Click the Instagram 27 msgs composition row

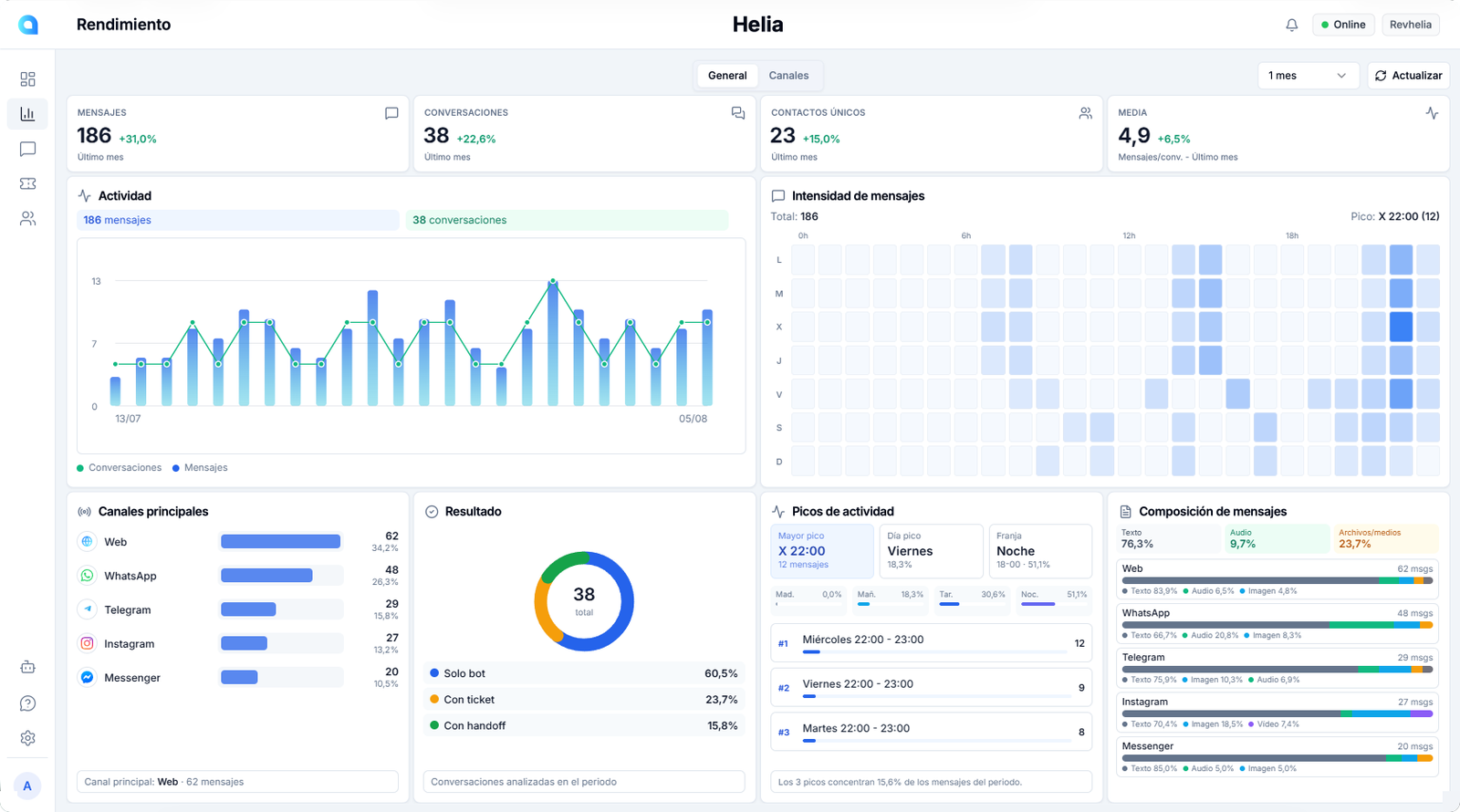[1277, 713]
